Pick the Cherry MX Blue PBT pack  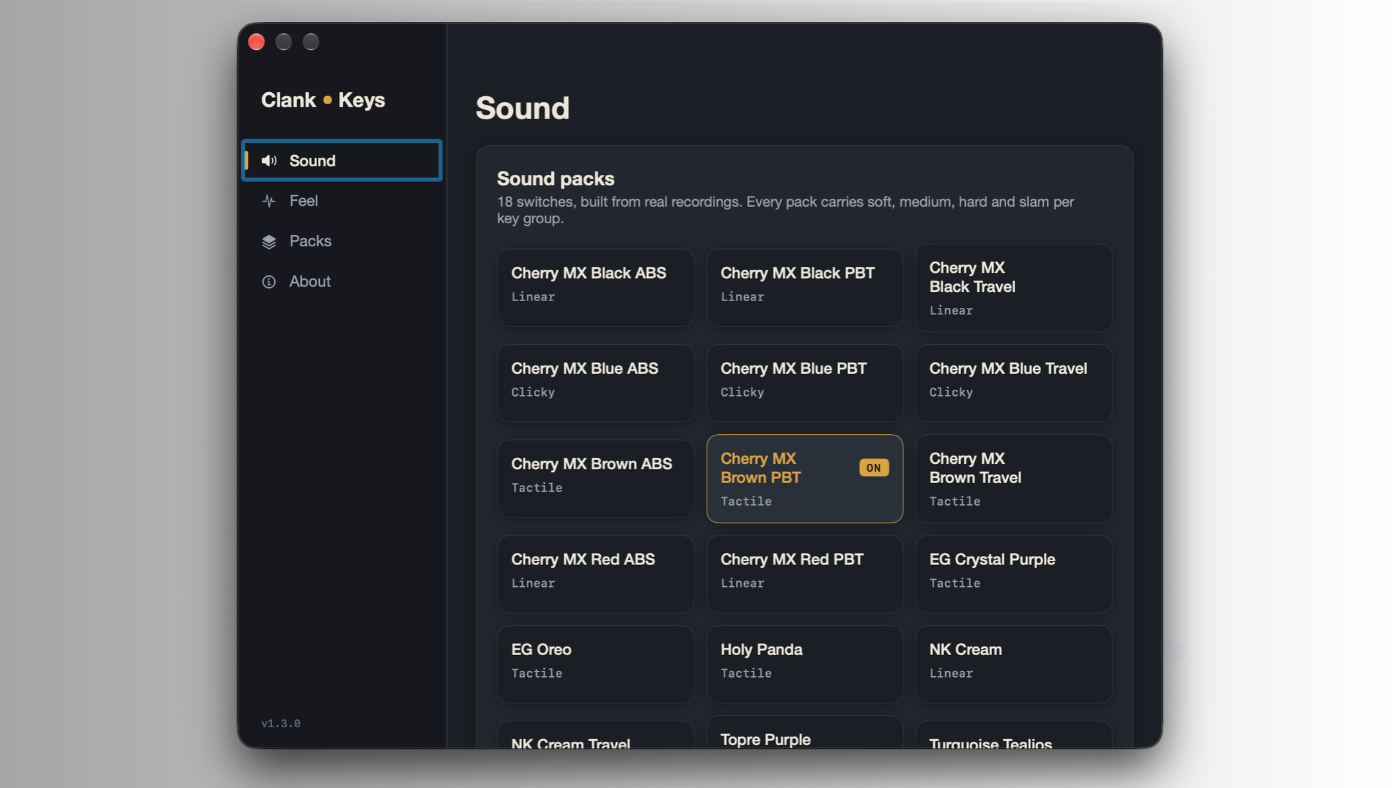805,383
